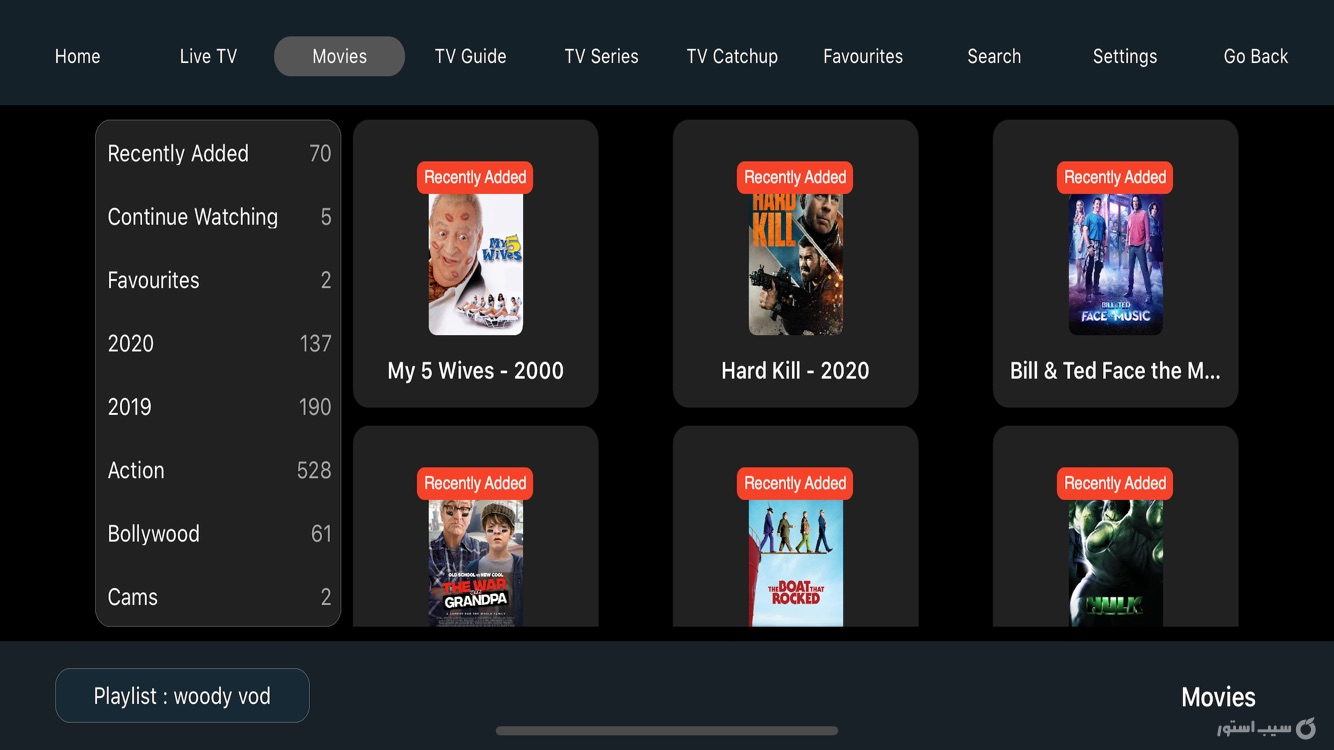This screenshot has height=750, width=1334.
Task: Click the count 137 beside 2020
Action: pyautogui.click(x=315, y=343)
